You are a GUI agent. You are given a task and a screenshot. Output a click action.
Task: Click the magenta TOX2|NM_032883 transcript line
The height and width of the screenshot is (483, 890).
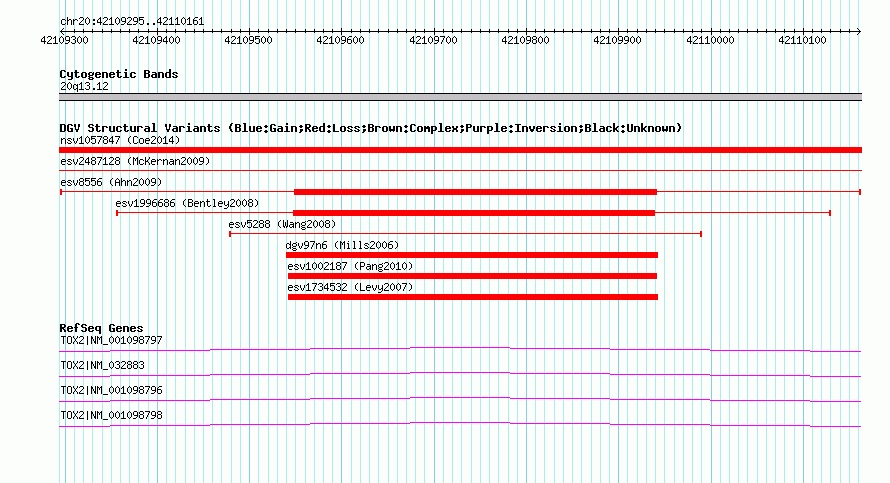[x=460, y=375]
